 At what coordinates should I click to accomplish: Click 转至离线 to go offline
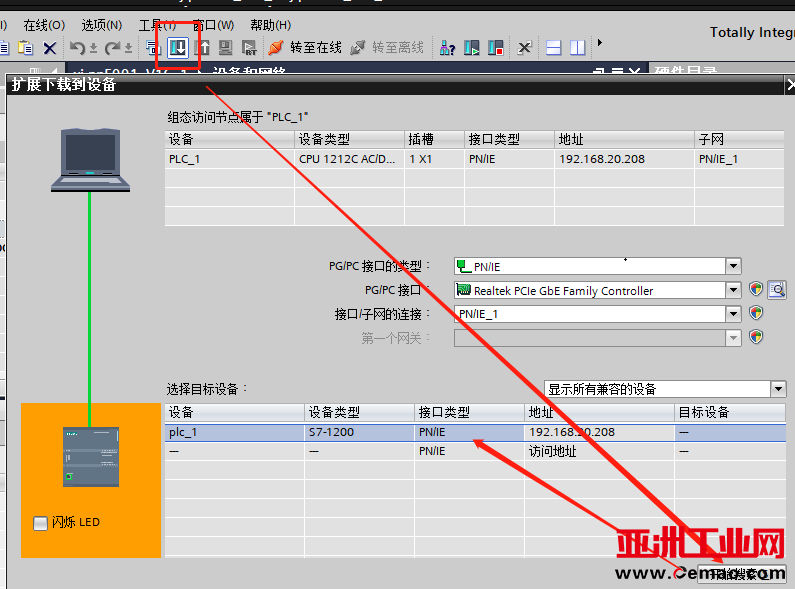pos(387,48)
